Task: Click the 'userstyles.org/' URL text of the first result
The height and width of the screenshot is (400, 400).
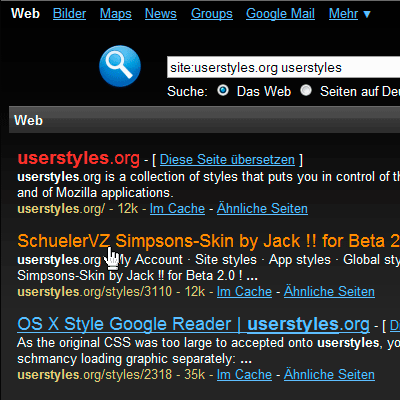Action: click(x=61, y=209)
